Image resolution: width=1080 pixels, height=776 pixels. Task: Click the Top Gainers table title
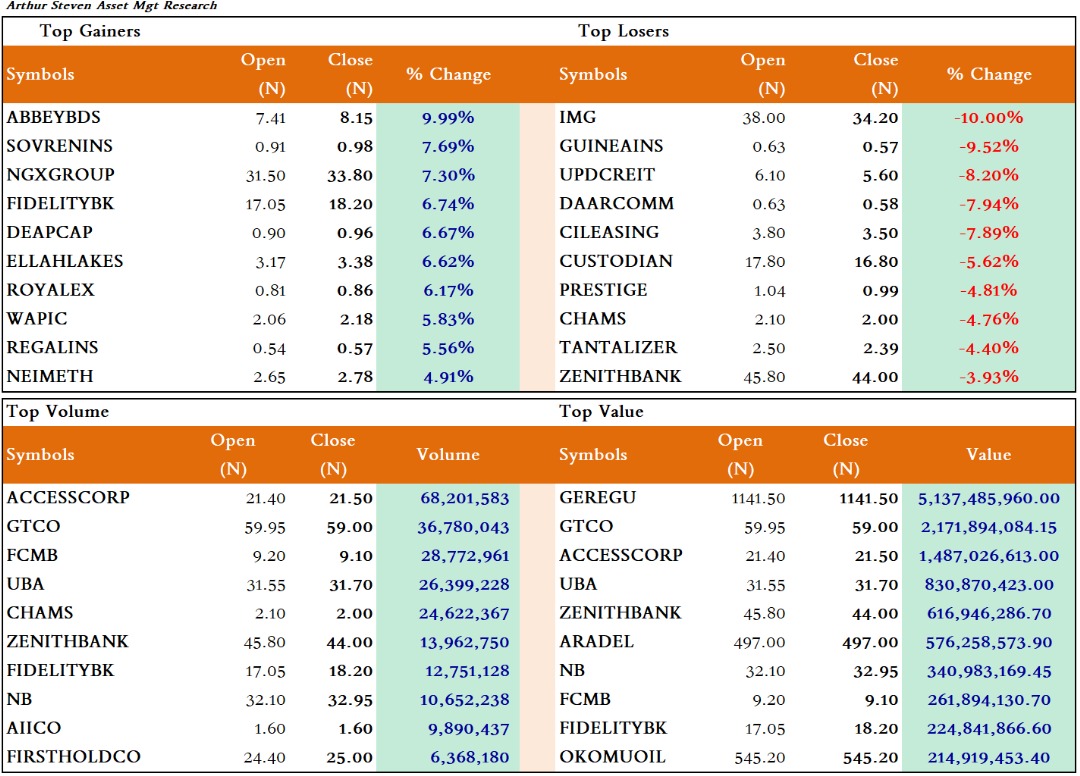pos(90,31)
